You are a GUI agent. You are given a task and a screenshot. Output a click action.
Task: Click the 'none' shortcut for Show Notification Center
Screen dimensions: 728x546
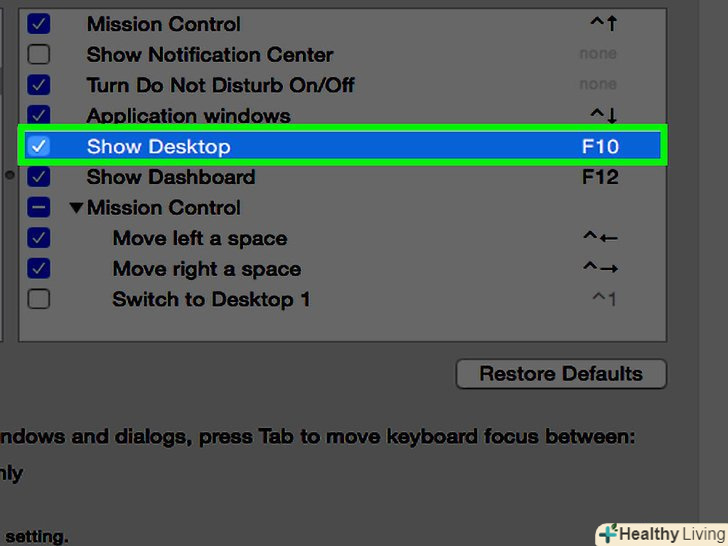pyautogui.click(x=598, y=55)
